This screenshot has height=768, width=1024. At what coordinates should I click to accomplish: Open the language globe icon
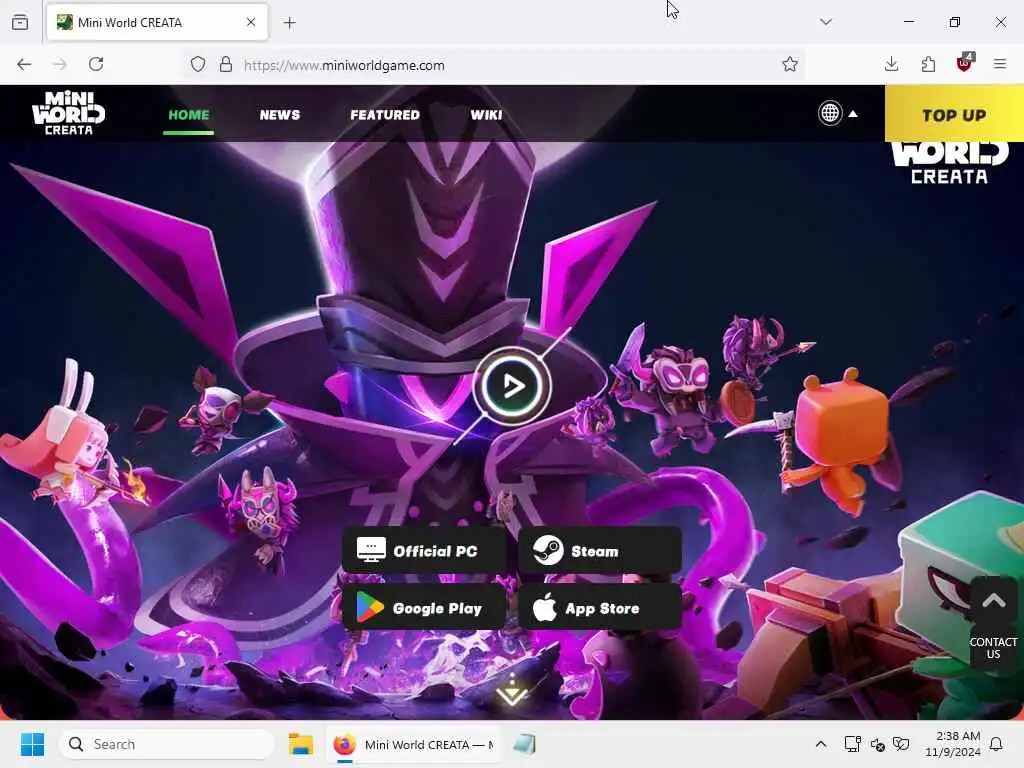click(830, 113)
